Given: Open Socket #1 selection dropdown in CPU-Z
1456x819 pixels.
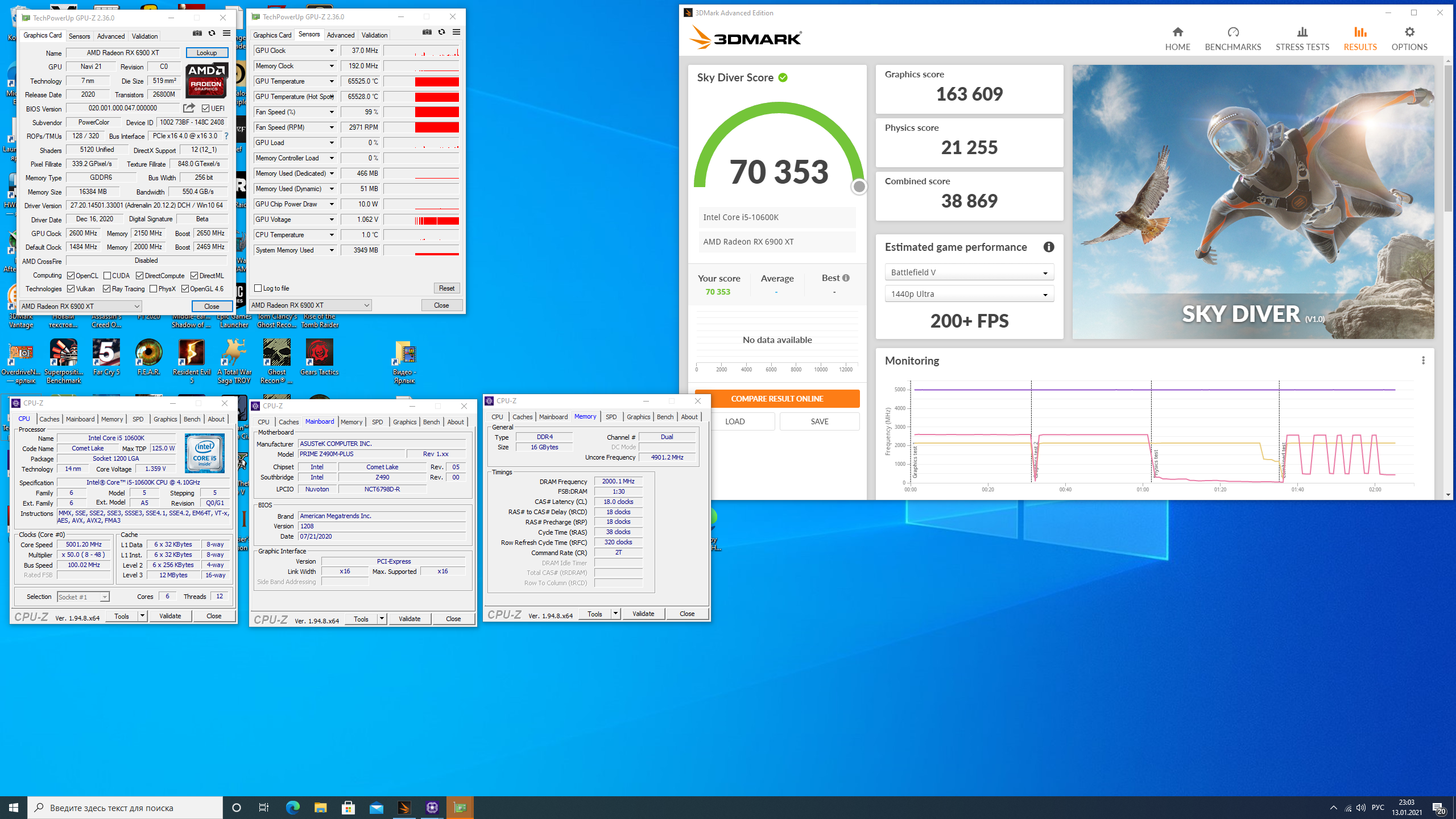Looking at the screenshot, I should point(84,597).
